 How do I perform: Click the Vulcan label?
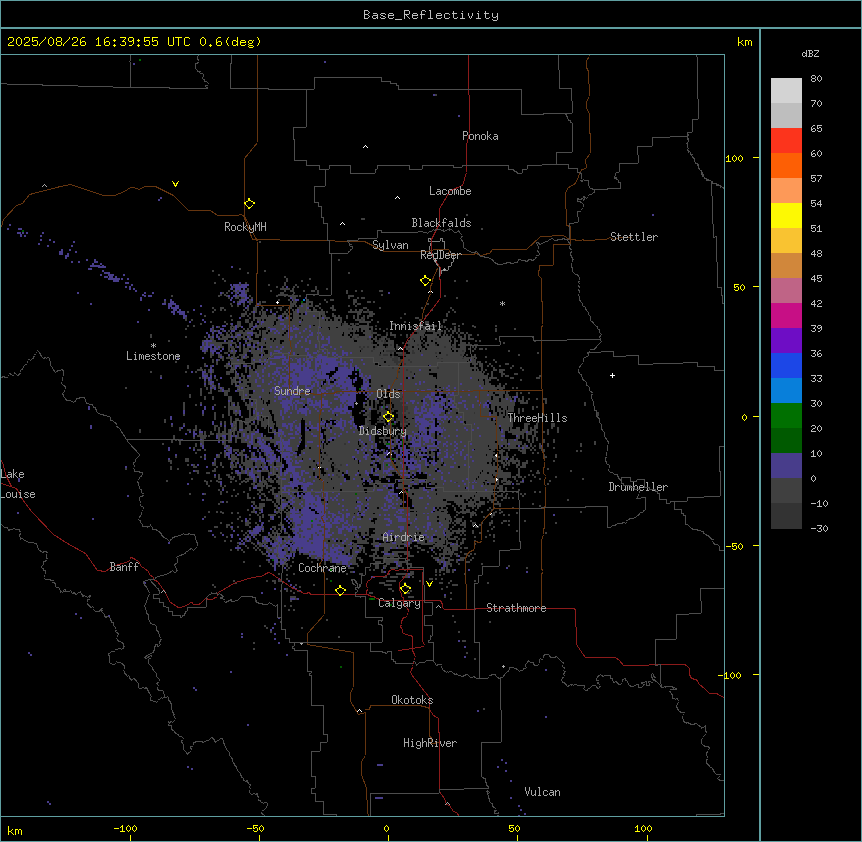point(542,792)
